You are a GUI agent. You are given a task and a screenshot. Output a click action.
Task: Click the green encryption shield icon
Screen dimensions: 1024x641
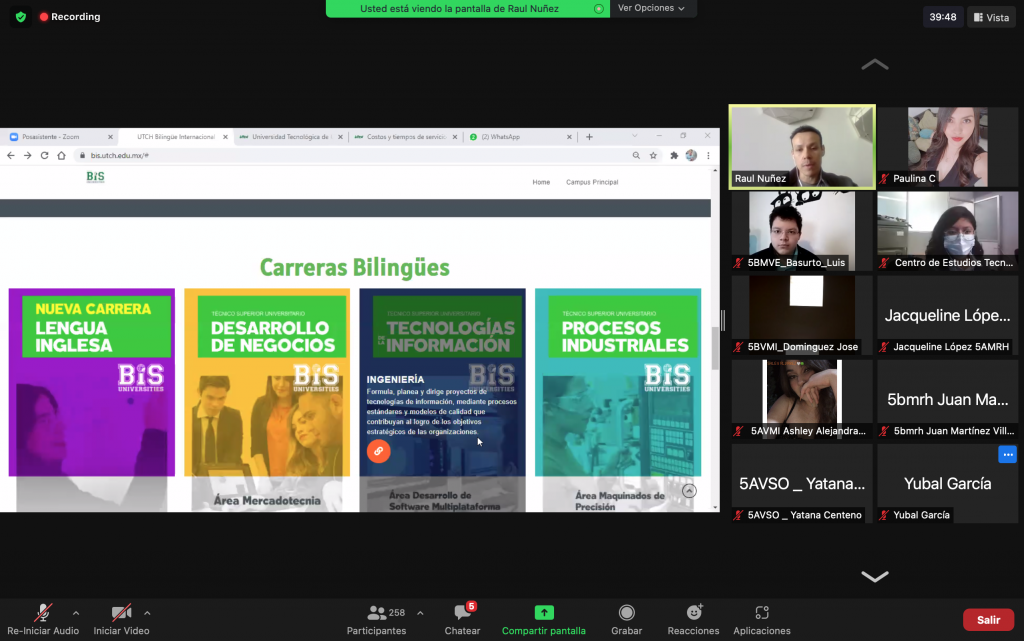coord(20,17)
